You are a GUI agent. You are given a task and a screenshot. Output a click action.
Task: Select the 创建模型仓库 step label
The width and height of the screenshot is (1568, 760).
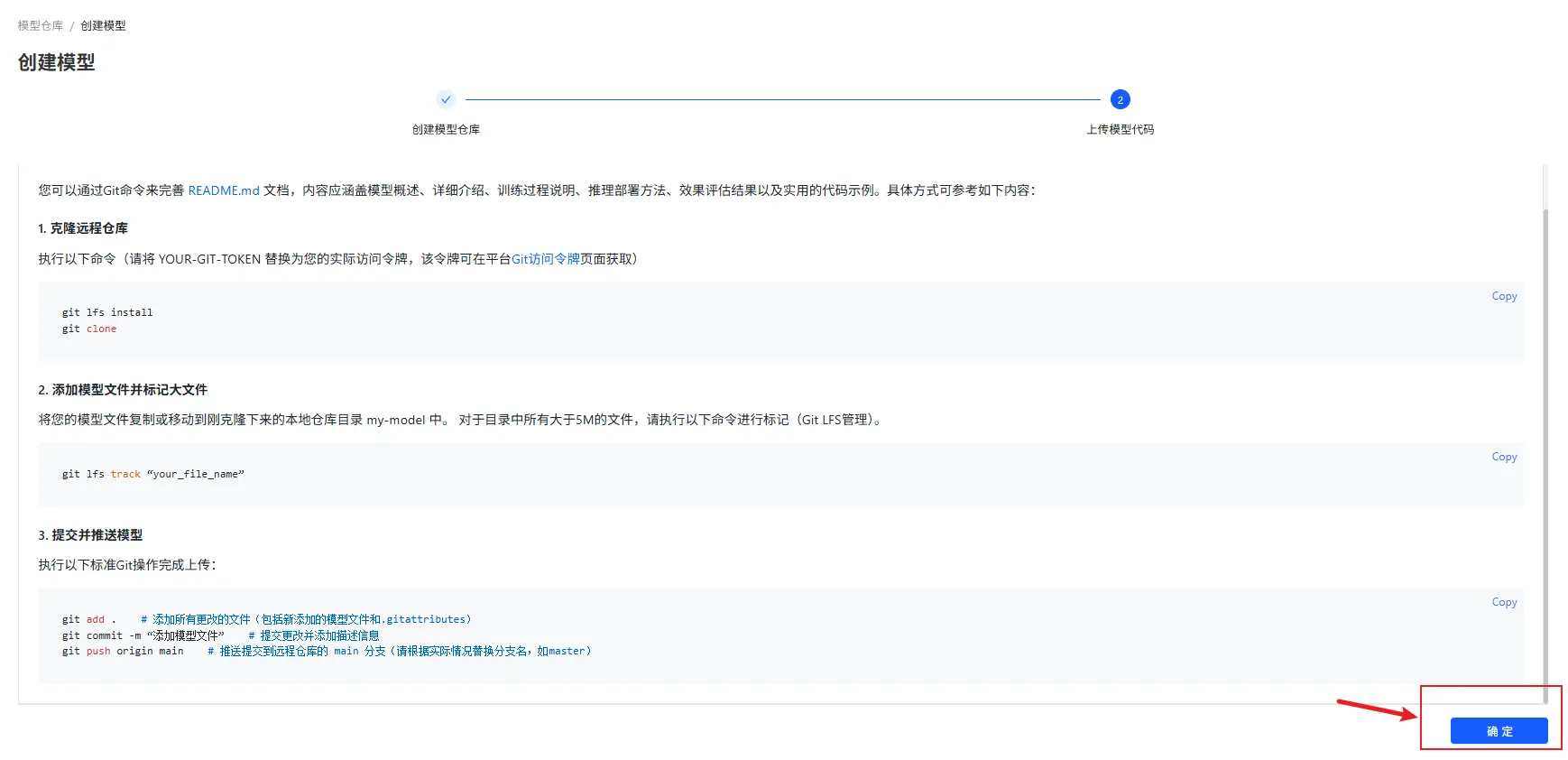tap(446, 129)
